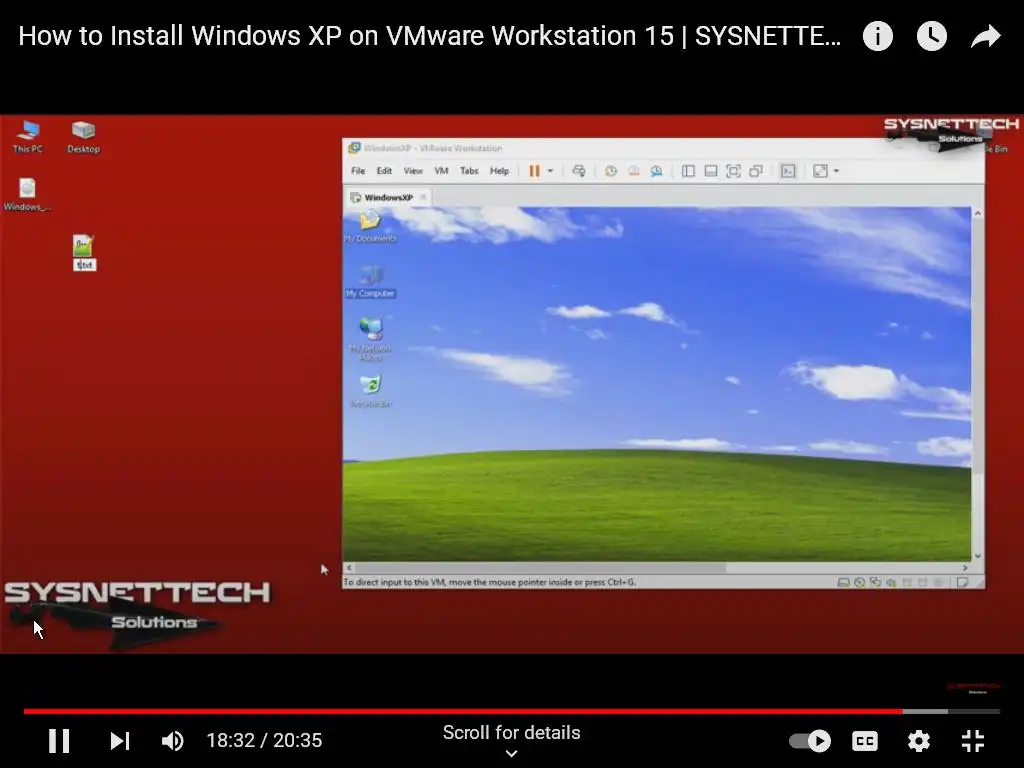Open the View menu in VMware

(413, 171)
